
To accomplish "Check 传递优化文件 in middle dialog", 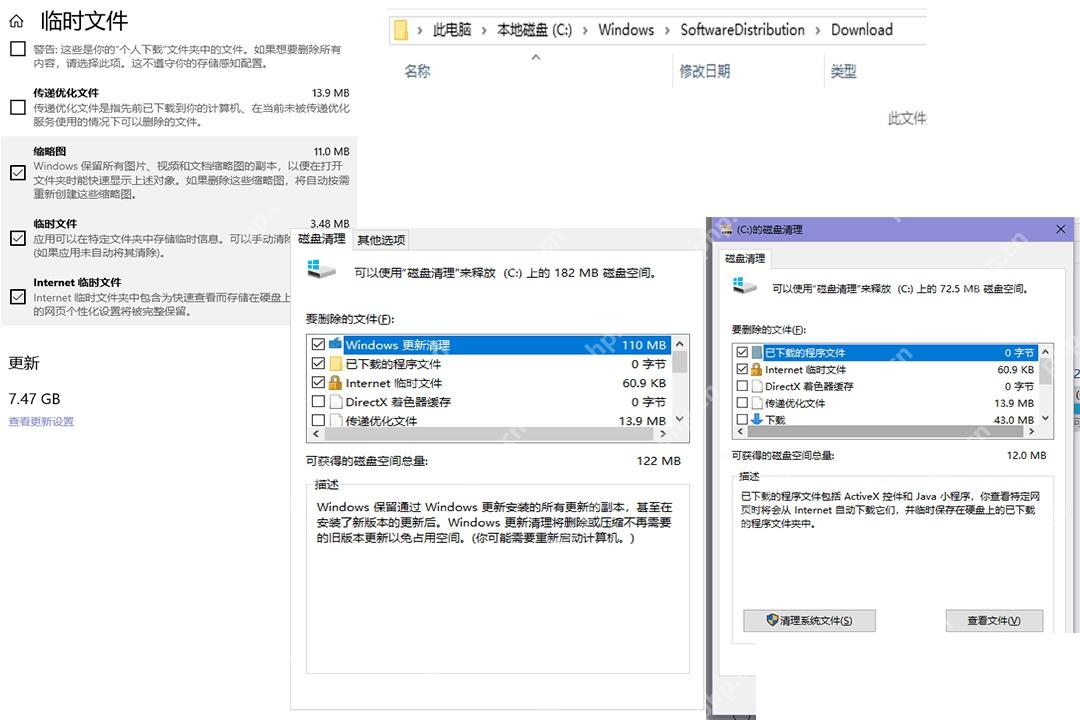I will pyautogui.click(x=318, y=420).
